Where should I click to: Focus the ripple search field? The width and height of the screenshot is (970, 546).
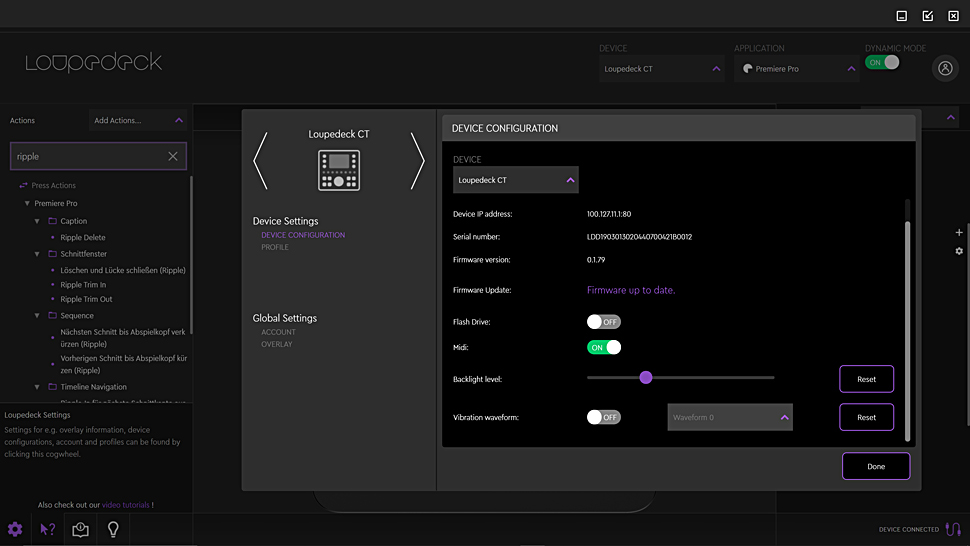coord(98,156)
